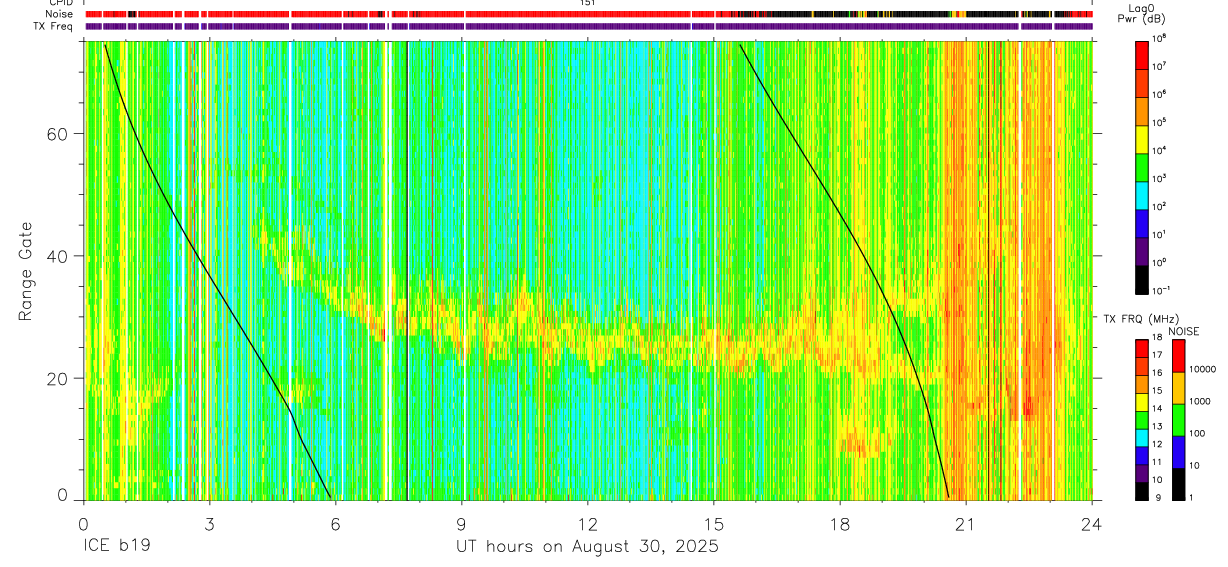Click x-axis tick label '15' under the plot
This screenshot has height=567, width=1228.
(714, 523)
